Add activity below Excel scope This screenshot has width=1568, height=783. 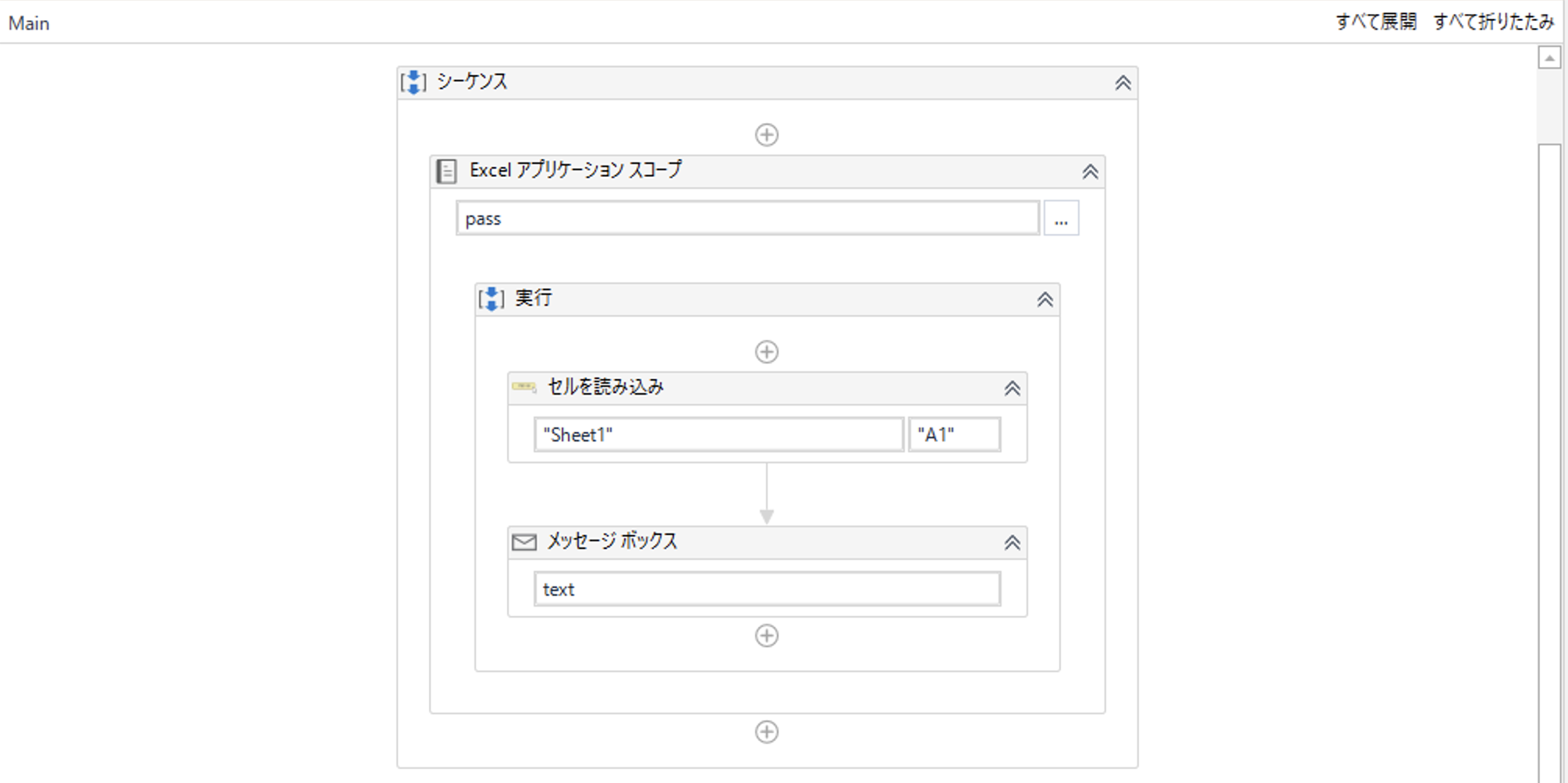(766, 732)
